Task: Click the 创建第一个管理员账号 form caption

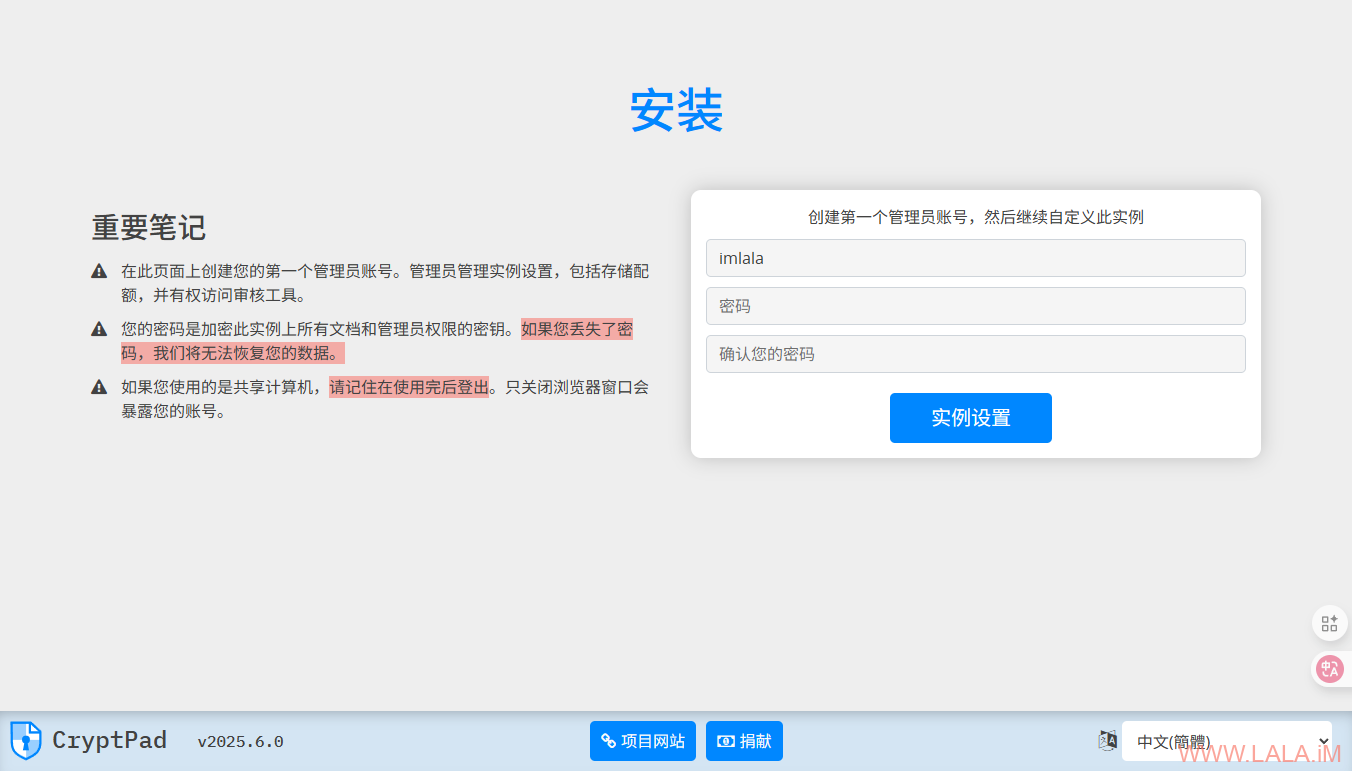Action: [975, 217]
